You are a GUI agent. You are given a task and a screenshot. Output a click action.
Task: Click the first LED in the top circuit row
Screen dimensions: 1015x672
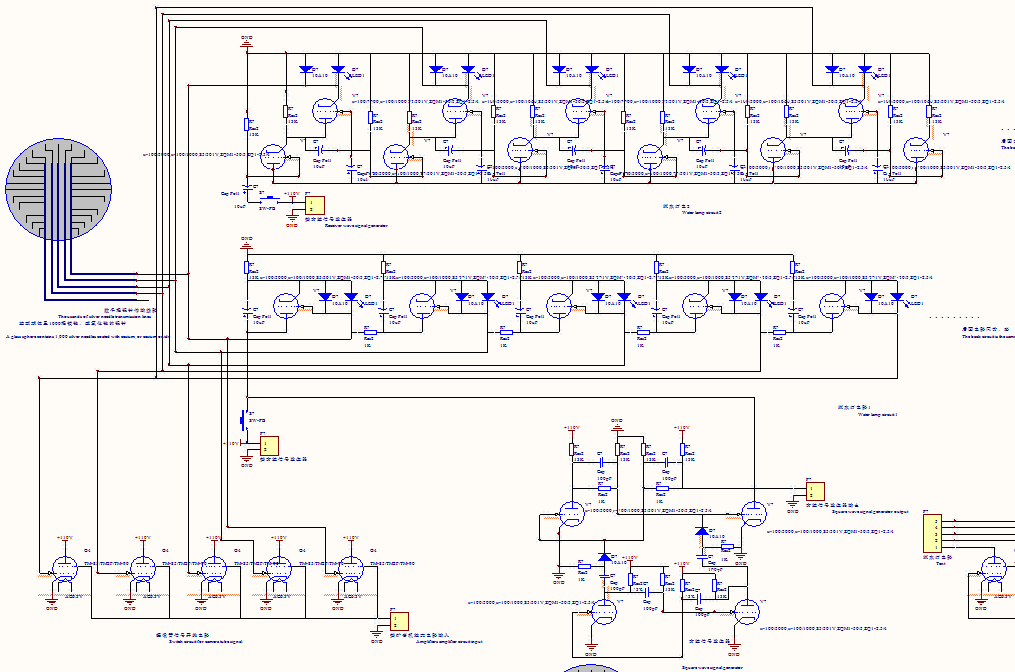pos(338,70)
